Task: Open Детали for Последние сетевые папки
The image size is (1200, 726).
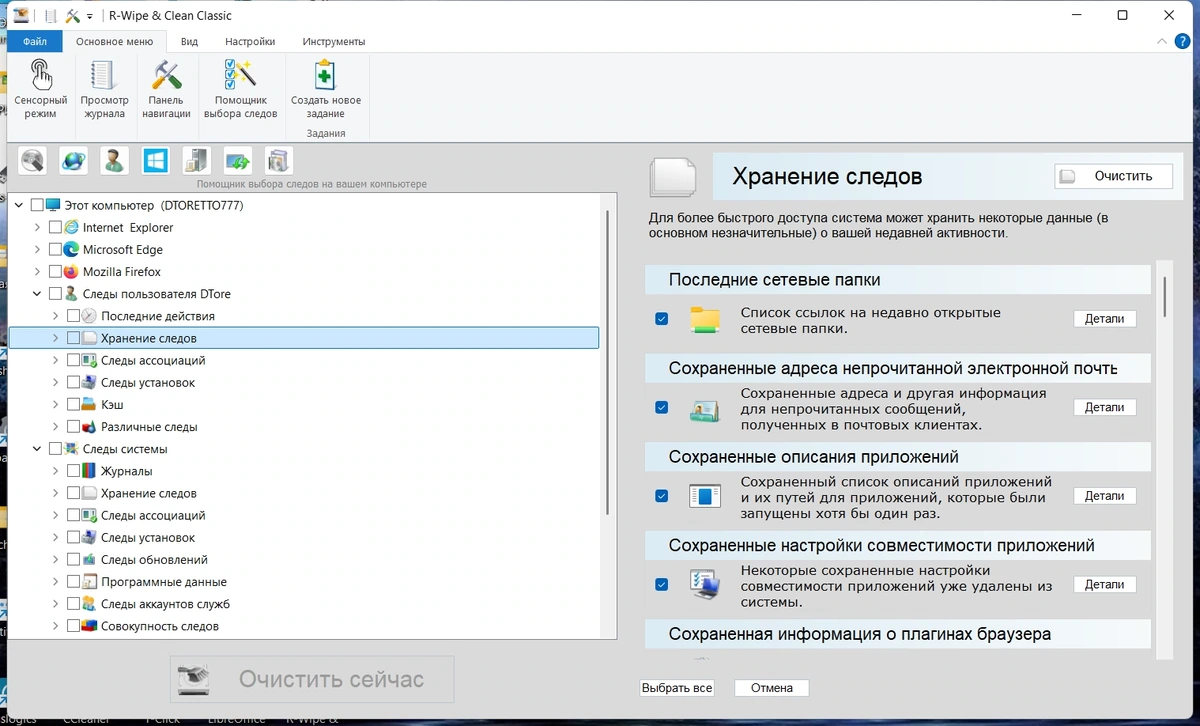Action: point(1105,319)
